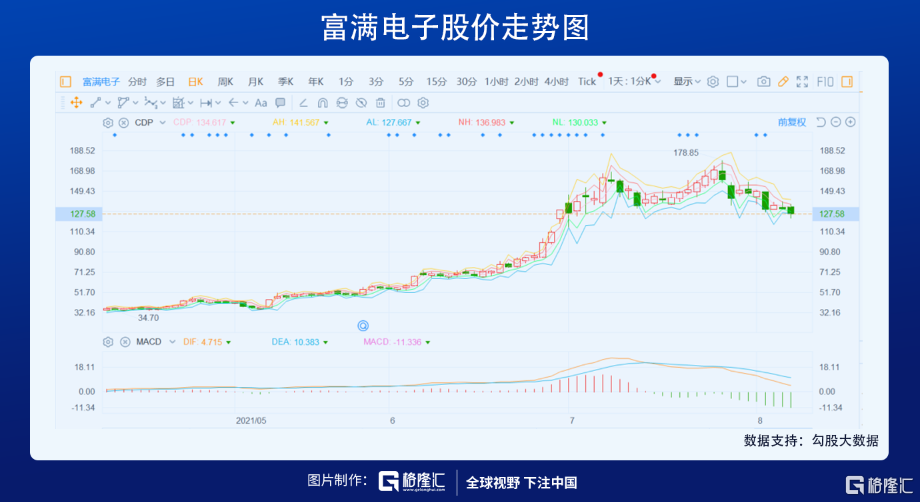Viewport: 920px width, 502px height.
Task: Select the comment bubble annotation tool
Action: pos(280,103)
